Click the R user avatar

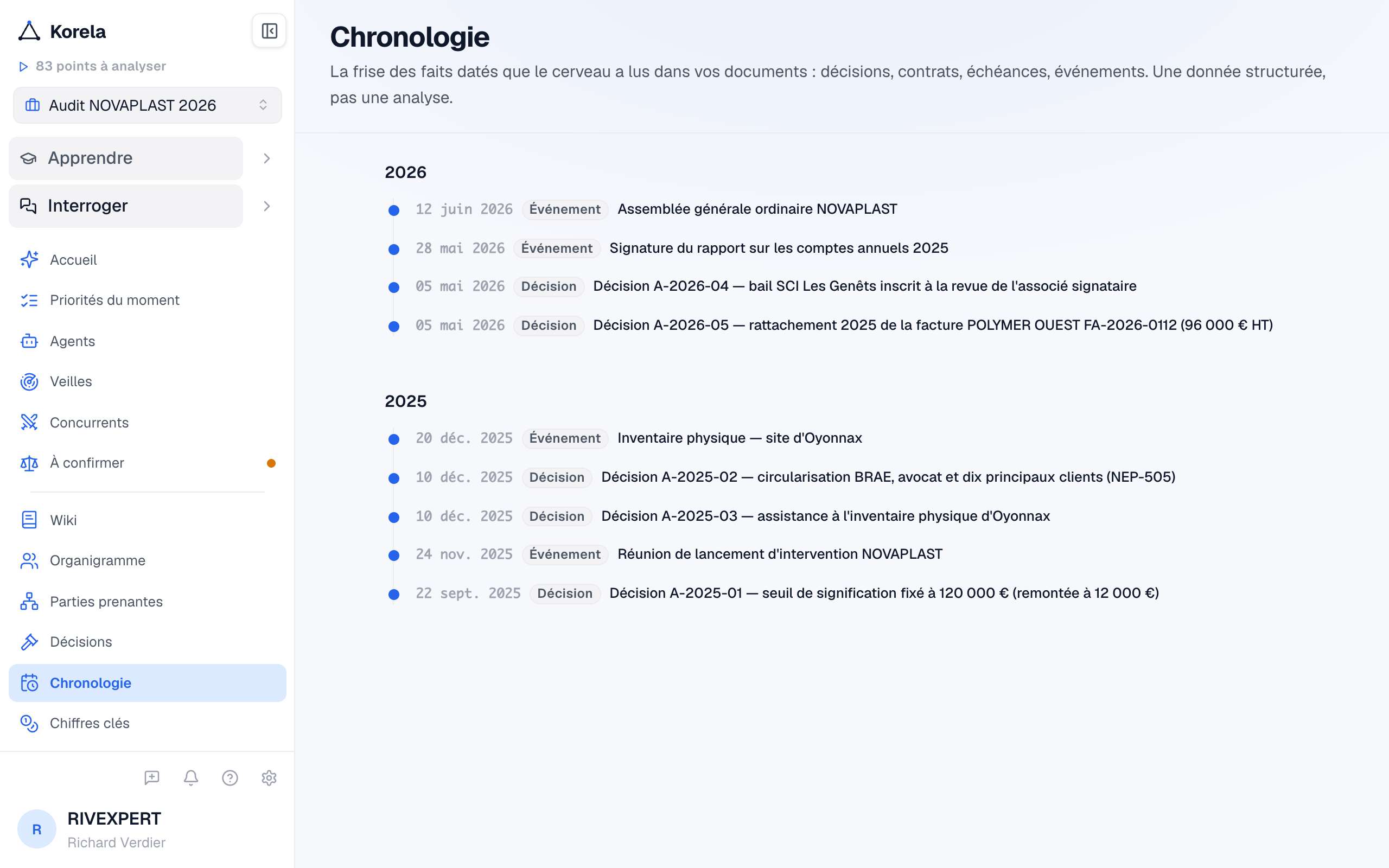(x=37, y=829)
